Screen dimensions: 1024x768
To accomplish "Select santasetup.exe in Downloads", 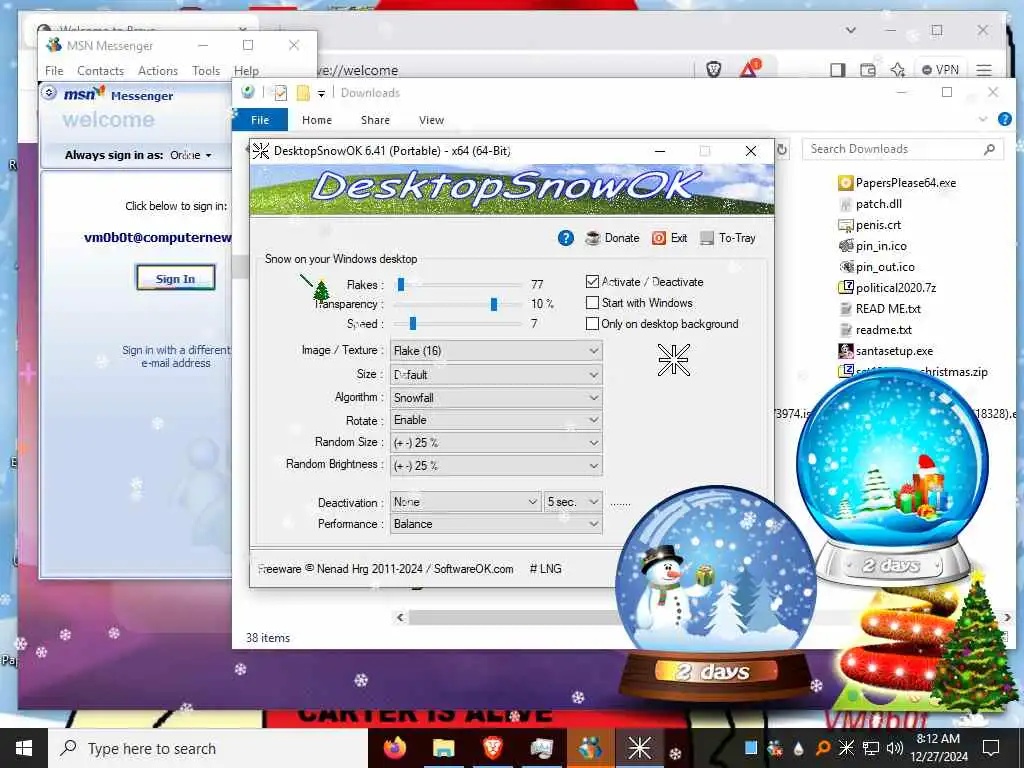I will (886, 351).
